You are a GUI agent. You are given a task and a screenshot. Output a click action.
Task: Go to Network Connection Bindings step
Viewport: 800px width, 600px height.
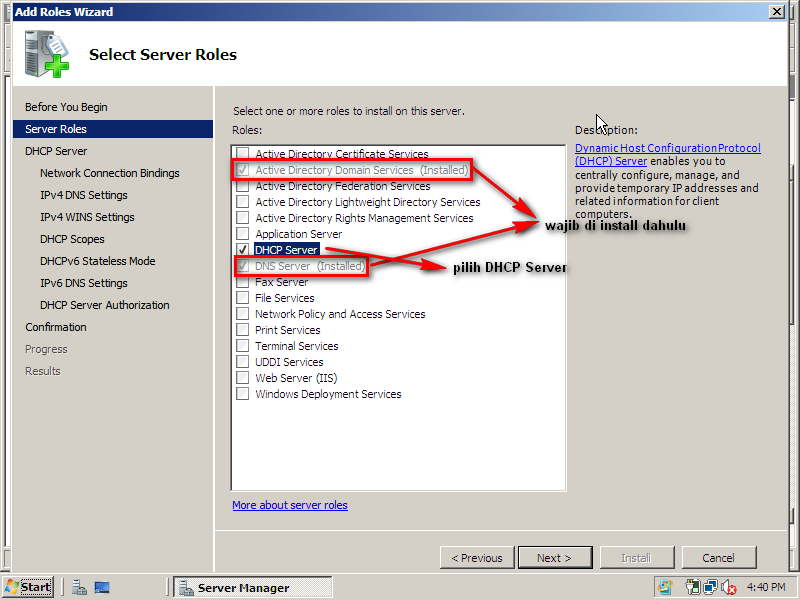click(x=110, y=173)
